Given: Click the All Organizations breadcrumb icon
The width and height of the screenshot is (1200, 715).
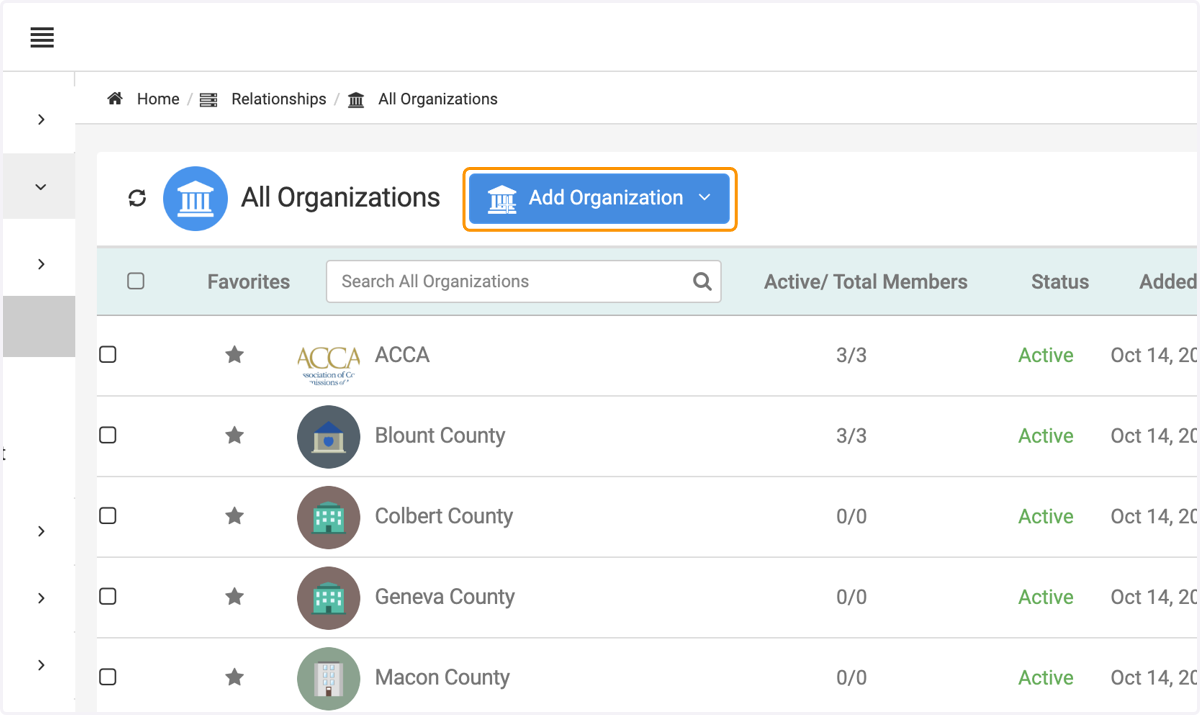Looking at the screenshot, I should [x=356, y=100].
